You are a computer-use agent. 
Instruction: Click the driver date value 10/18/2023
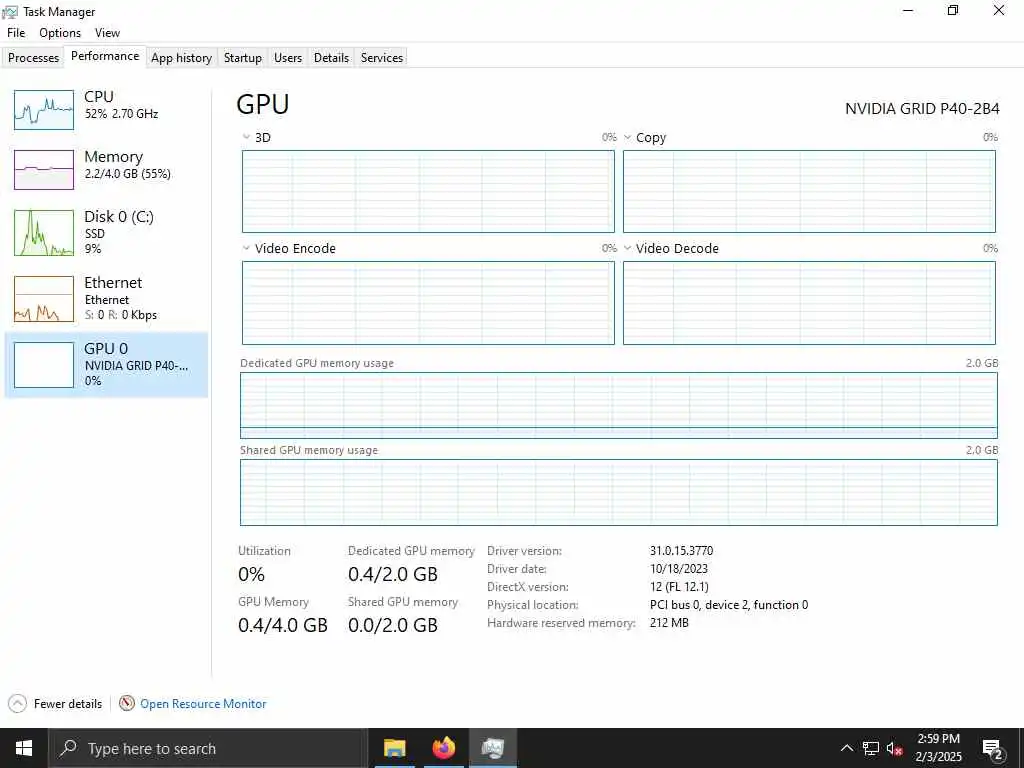pyautogui.click(x=679, y=569)
